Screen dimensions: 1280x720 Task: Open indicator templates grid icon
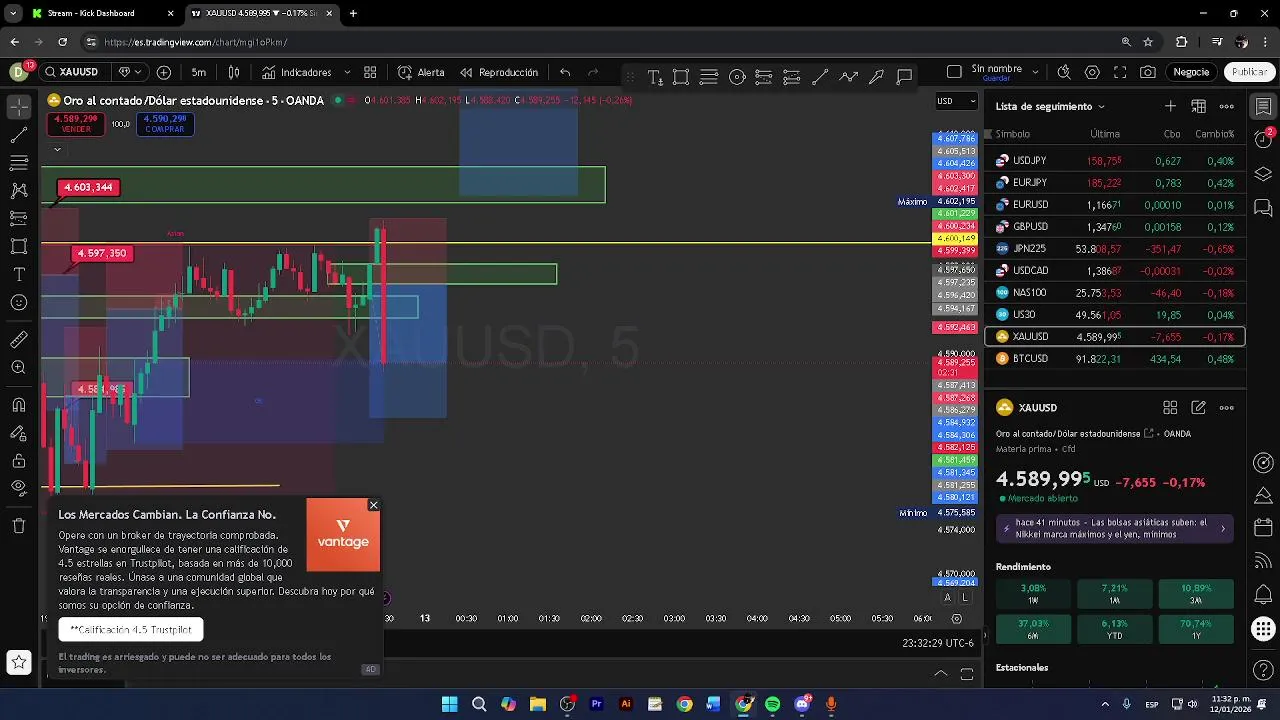[x=370, y=72]
